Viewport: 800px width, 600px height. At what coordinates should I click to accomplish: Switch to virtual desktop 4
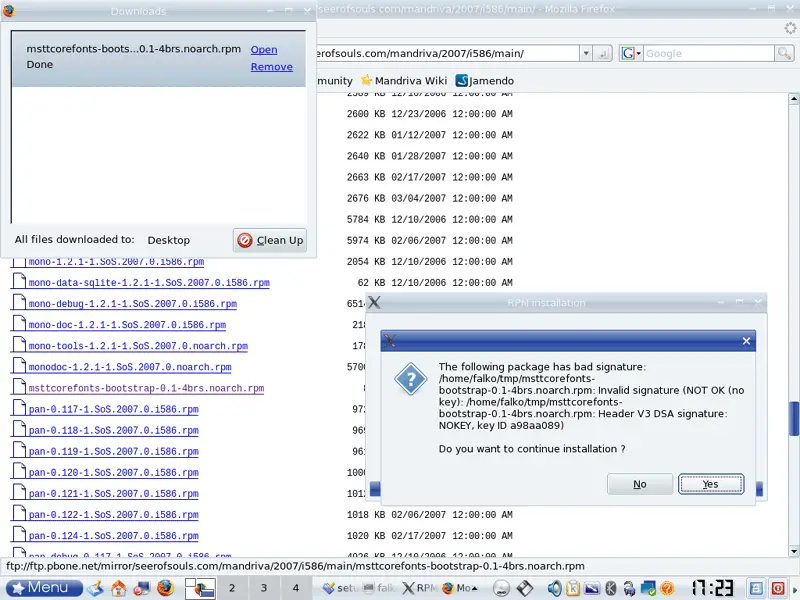click(x=295, y=588)
